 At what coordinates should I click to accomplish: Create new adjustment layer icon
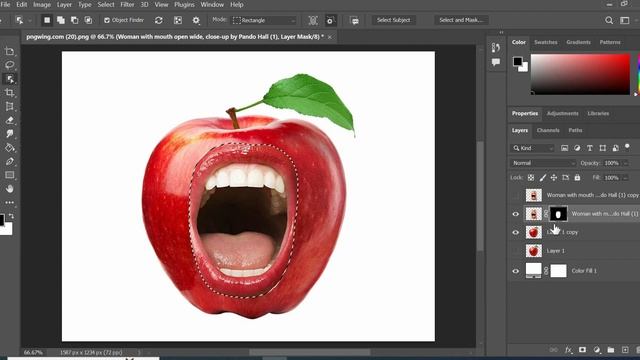[x=597, y=350]
